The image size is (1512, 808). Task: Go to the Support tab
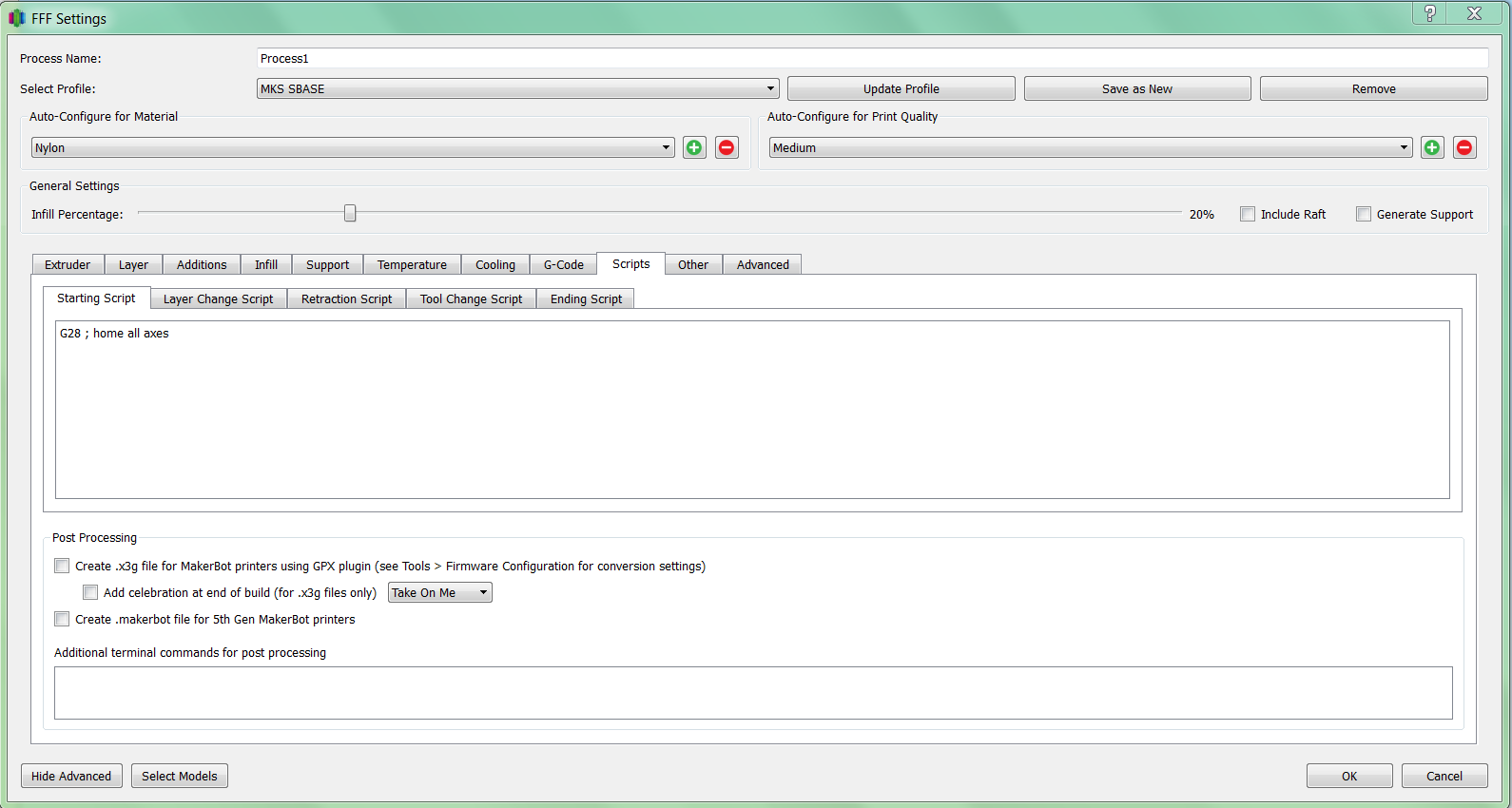328,264
